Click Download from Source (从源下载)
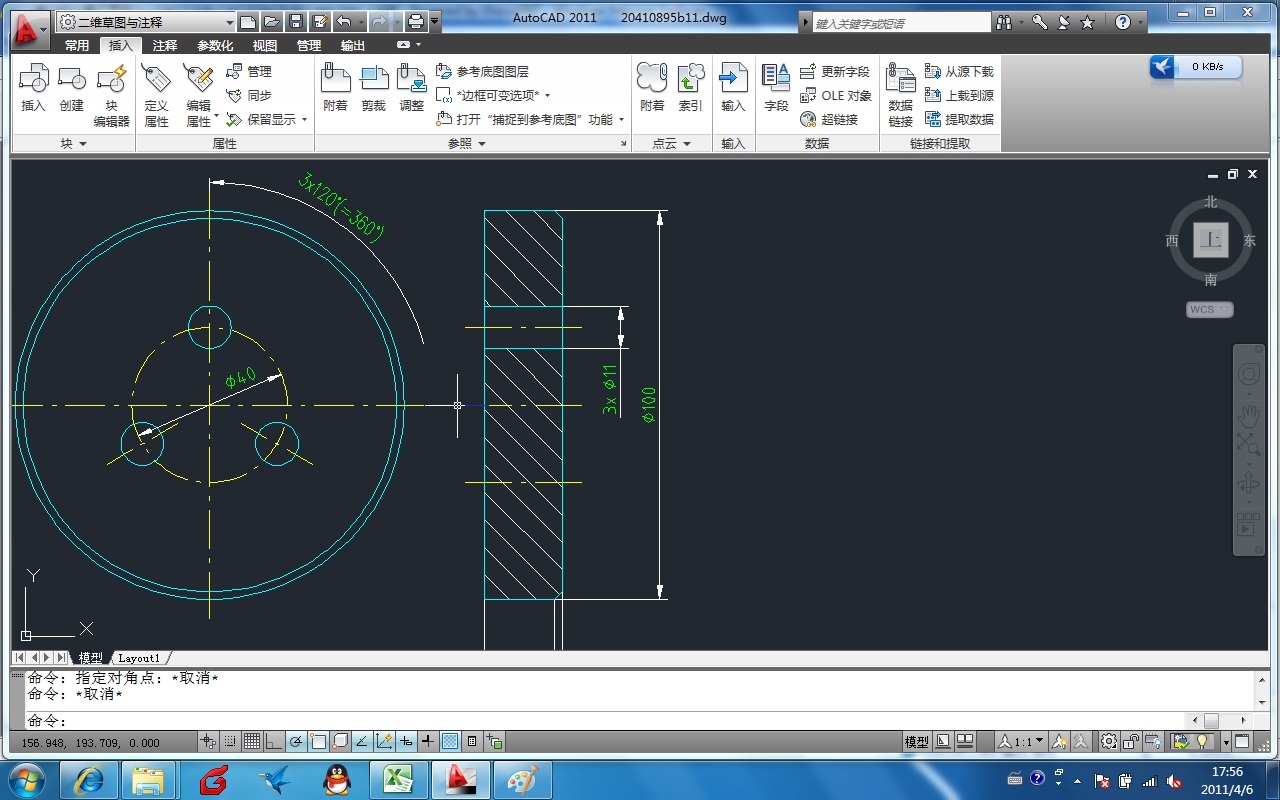The width and height of the screenshot is (1280, 800). click(x=960, y=71)
